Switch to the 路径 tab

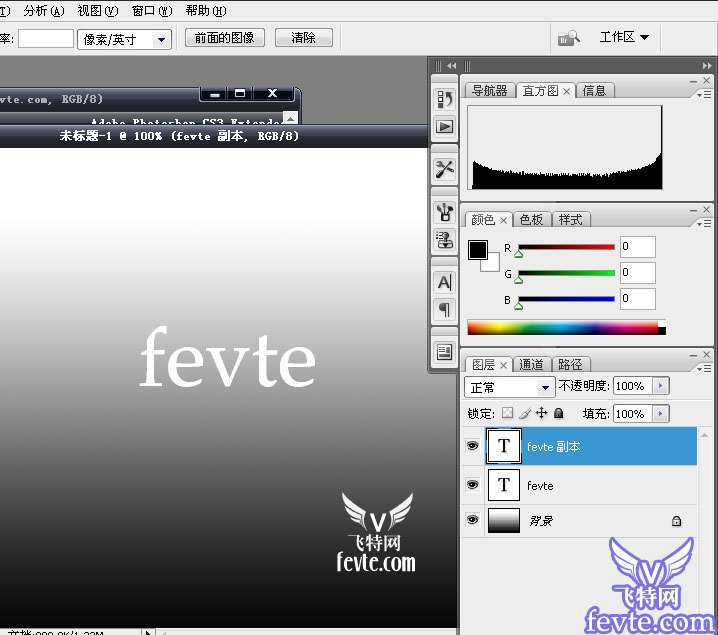click(x=571, y=364)
